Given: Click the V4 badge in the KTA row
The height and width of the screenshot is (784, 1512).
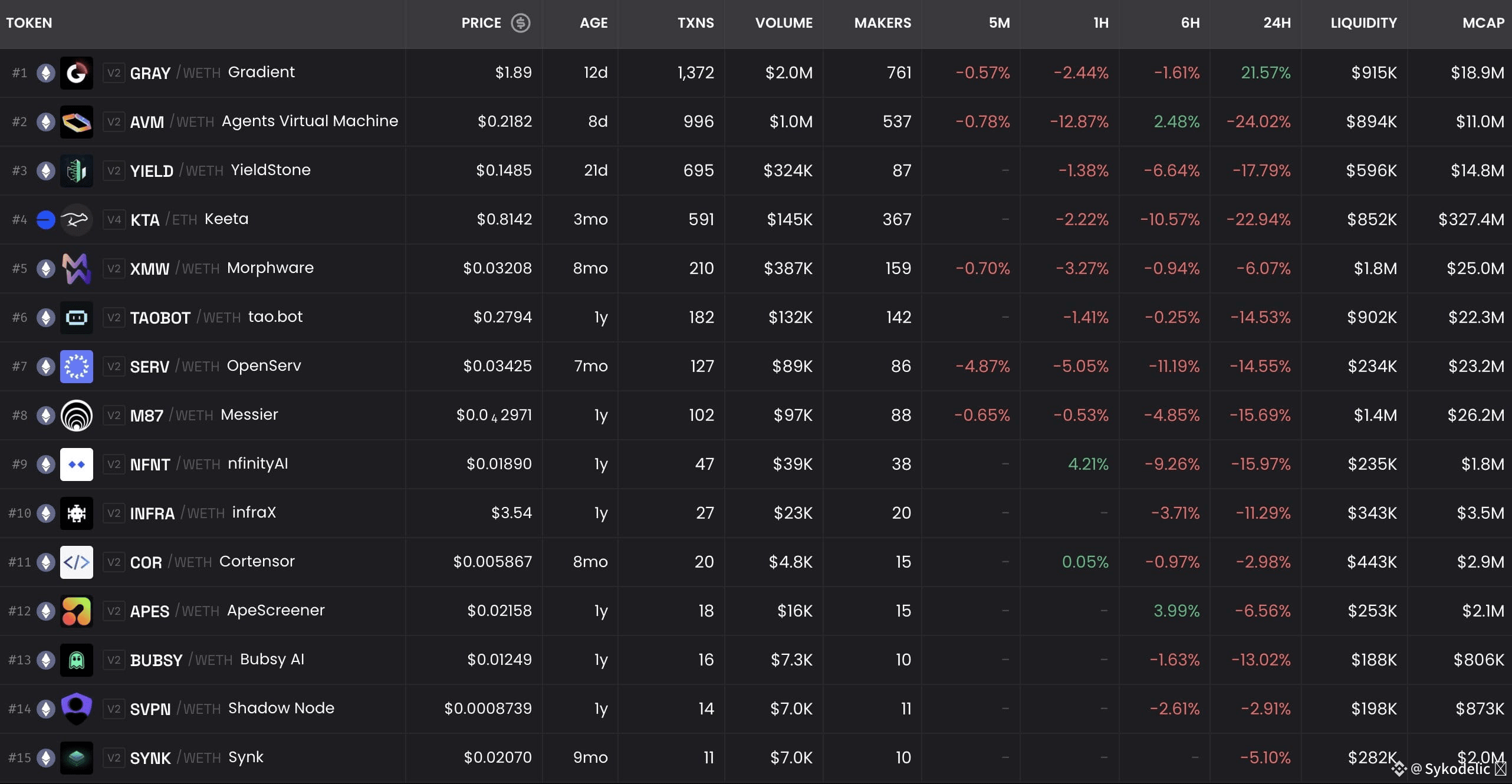Looking at the screenshot, I should click(x=114, y=220).
